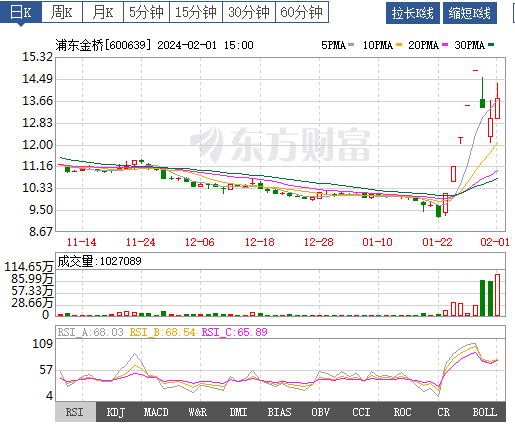
Task: Click the 12-18 date axis label
Action: pos(259,242)
